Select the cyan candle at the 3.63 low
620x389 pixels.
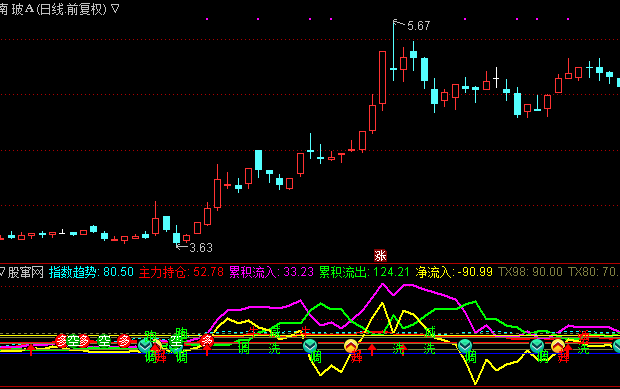tap(176, 235)
